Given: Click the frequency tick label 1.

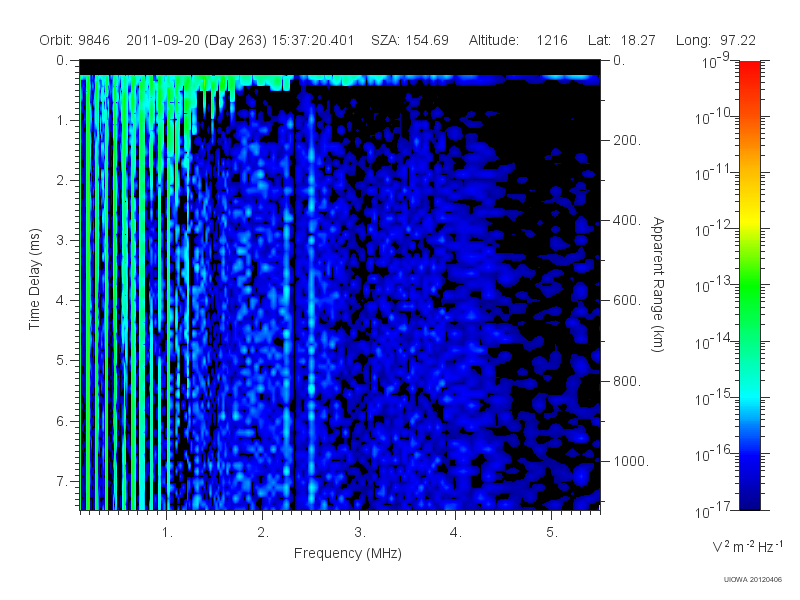Looking at the screenshot, I should [167, 533].
